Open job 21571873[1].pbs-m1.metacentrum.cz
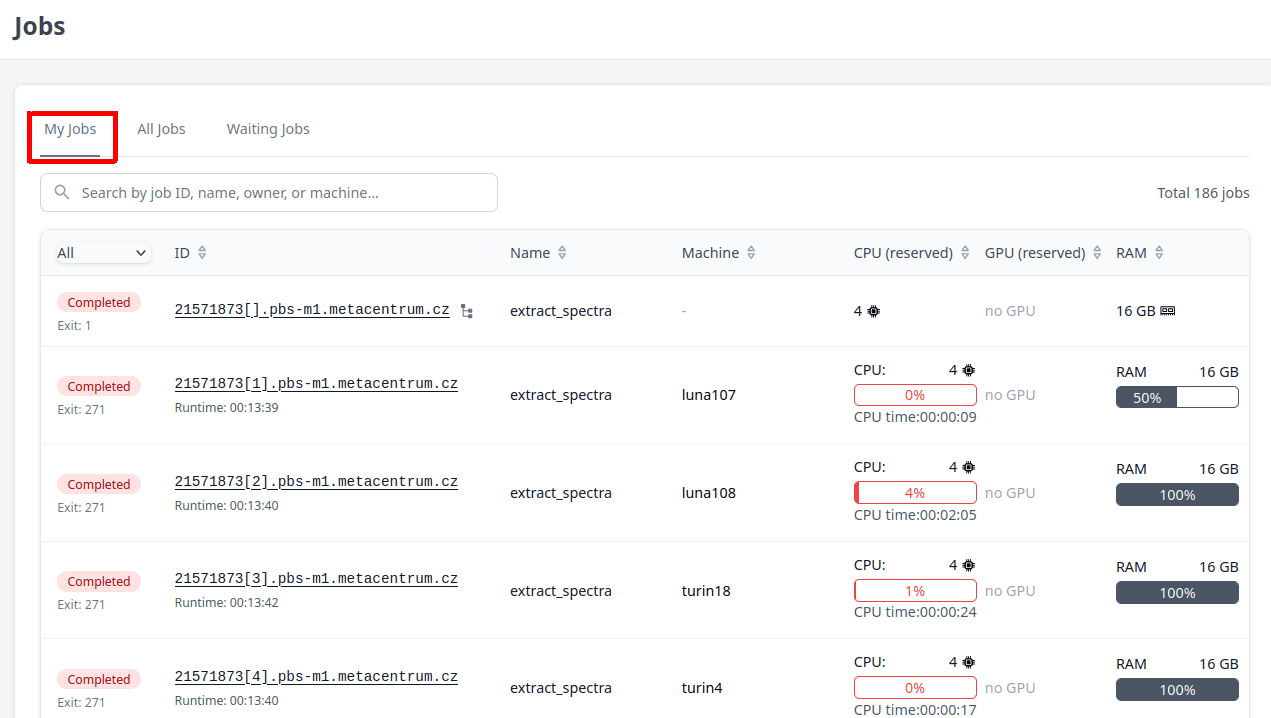The height and width of the screenshot is (718, 1271). [x=316, y=384]
